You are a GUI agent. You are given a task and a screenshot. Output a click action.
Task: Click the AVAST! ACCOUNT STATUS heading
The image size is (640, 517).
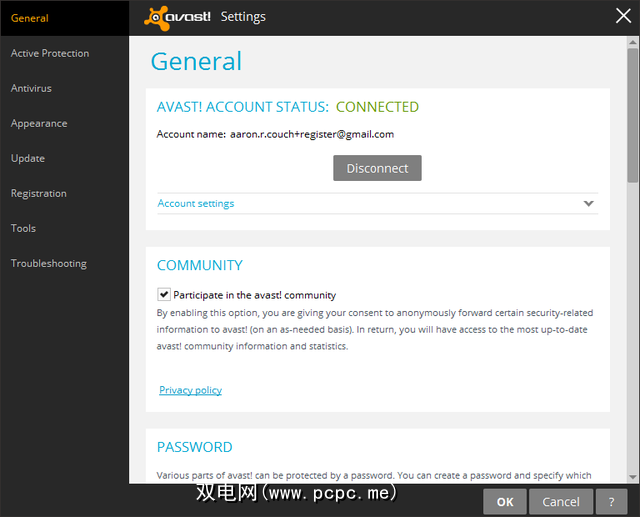242,107
